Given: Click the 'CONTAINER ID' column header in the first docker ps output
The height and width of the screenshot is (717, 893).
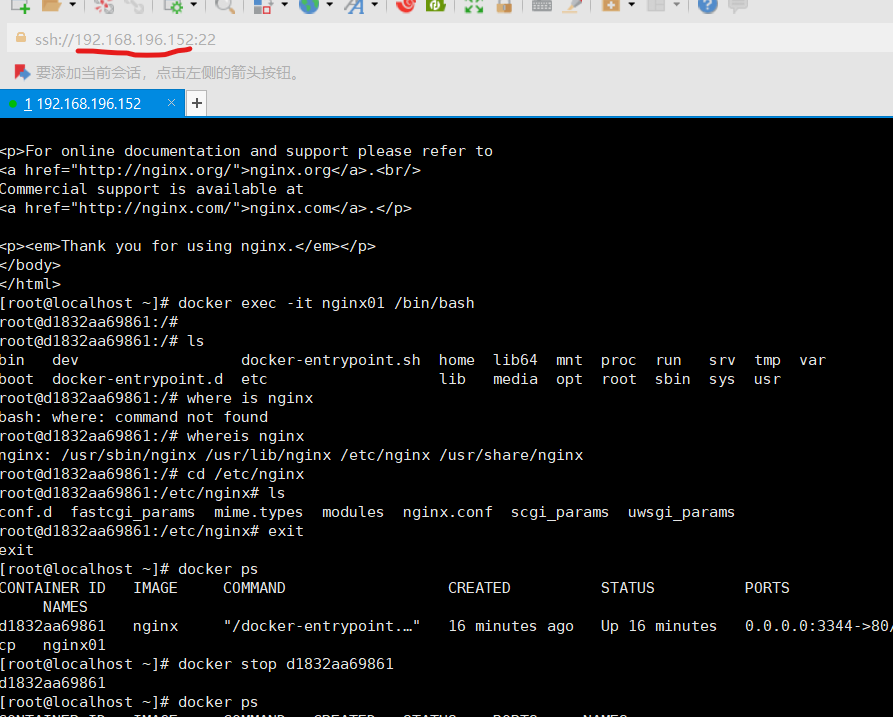Looking at the screenshot, I should (x=52, y=588).
